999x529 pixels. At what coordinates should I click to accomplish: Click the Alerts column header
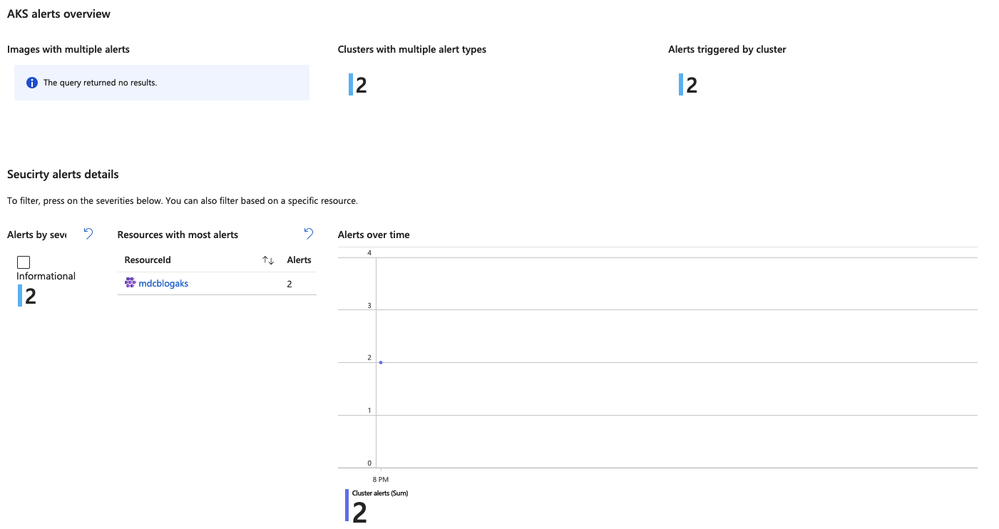[x=299, y=260]
